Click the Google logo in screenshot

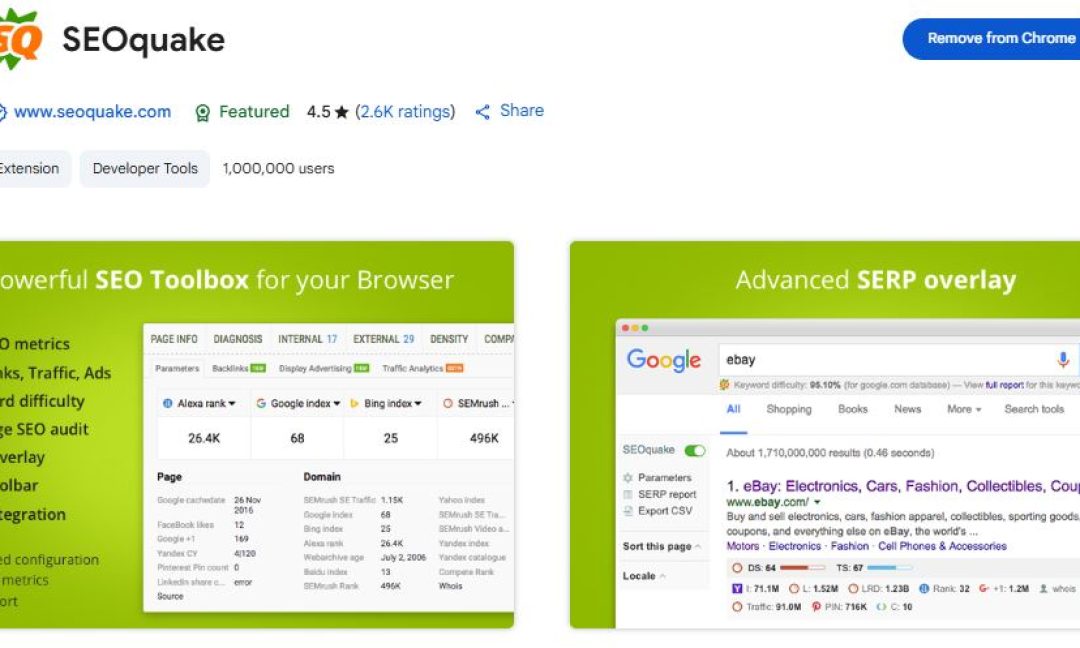(x=663, y=359)
